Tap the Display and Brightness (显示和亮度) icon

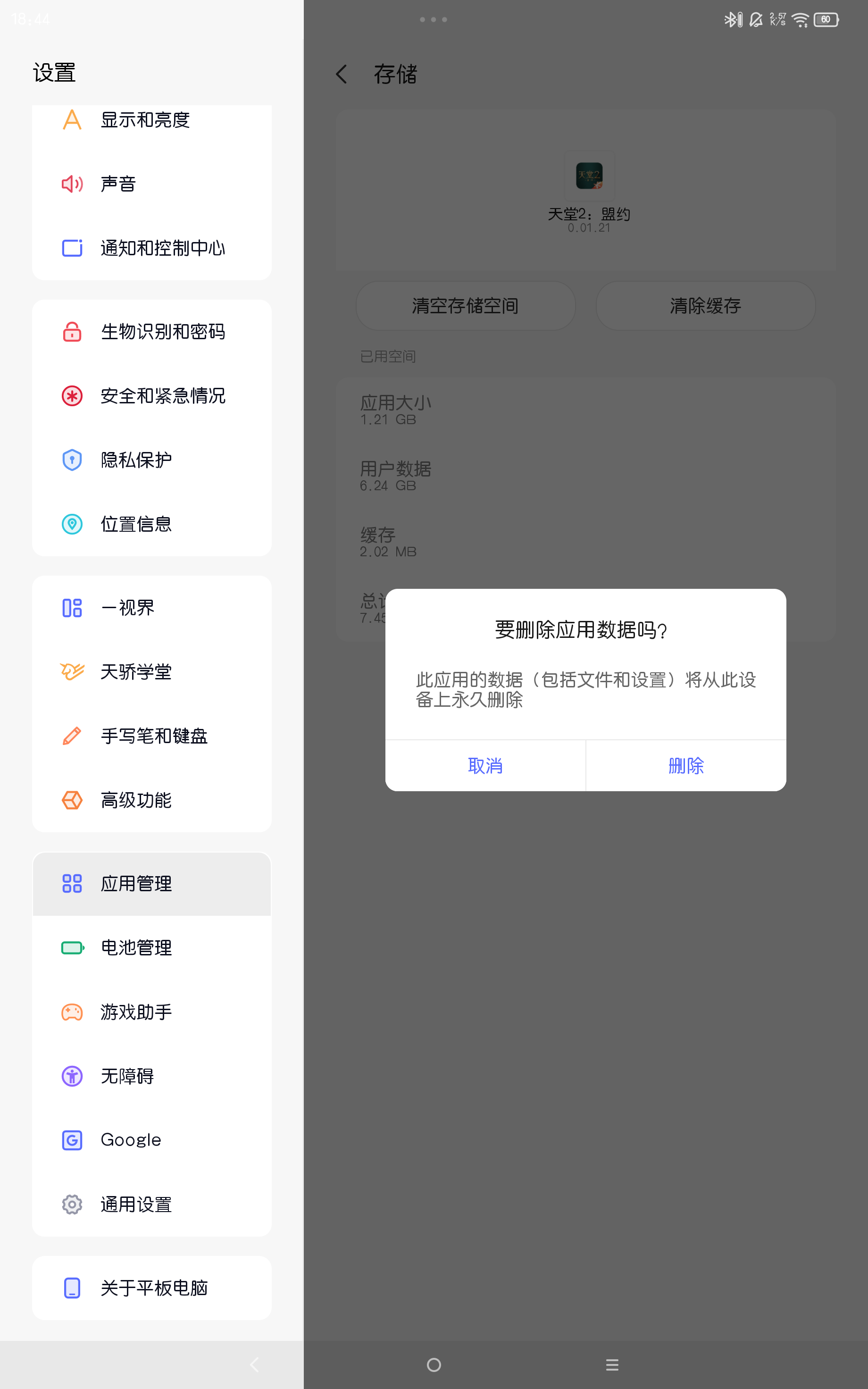point(72,119)
